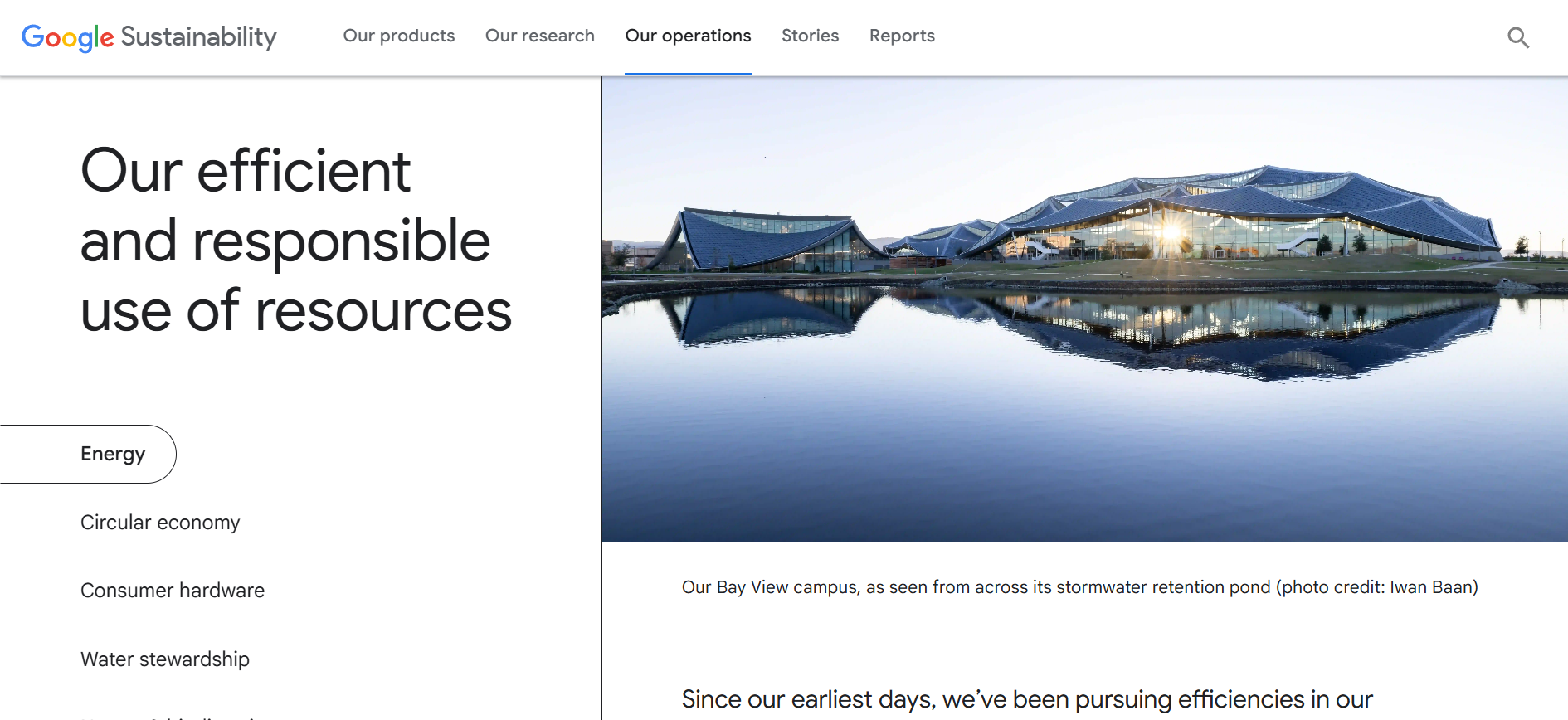Click the cut-off sidebar item below Water stewardship
This screenshot has height=720, width=1568.
(x=166, y=715)
